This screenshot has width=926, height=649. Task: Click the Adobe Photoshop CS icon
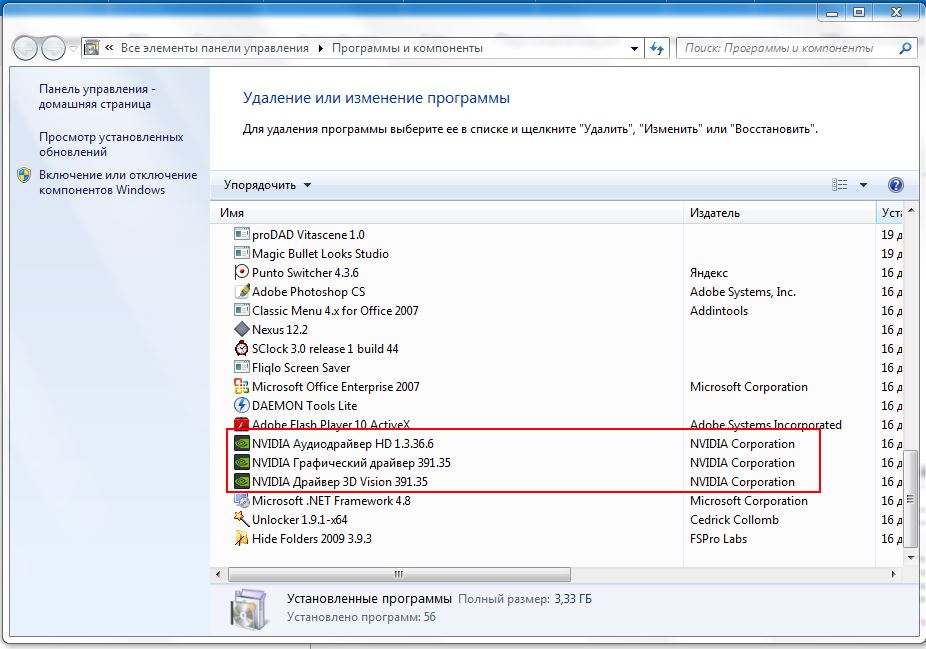pyautogui.click(x=242, y=291)
